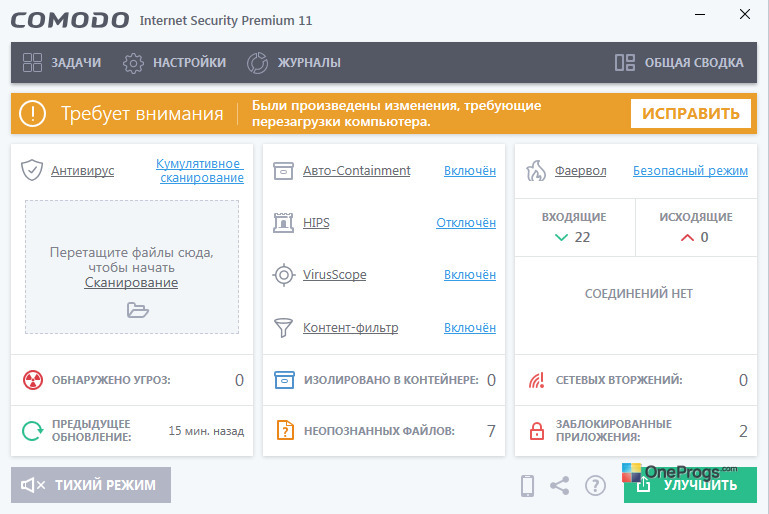Click the Авто-Containment box icon

click(x=283, y=171)
